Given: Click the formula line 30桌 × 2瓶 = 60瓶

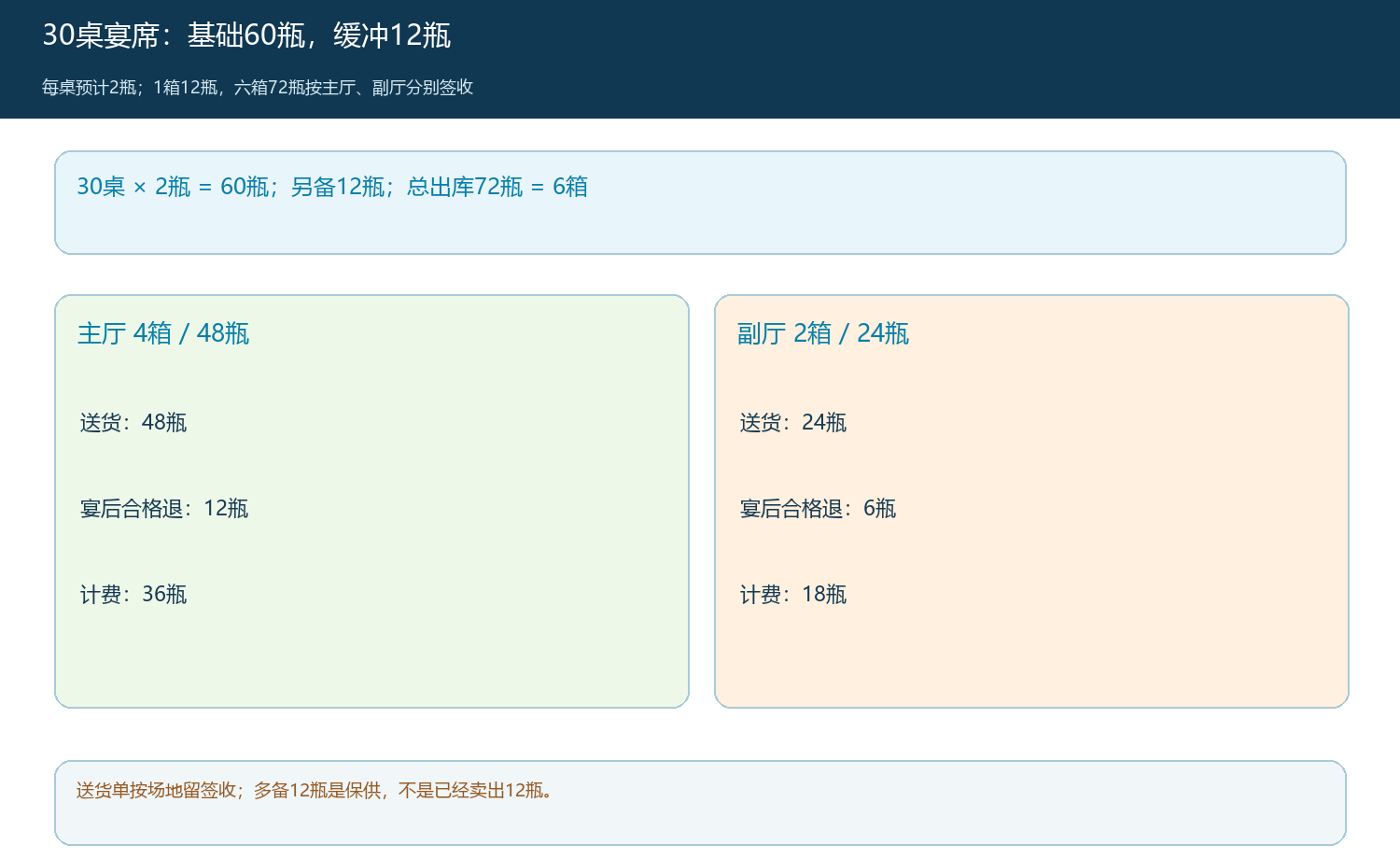Looking at the screenshot, I should pyautogui.click(x=332, y=187).
